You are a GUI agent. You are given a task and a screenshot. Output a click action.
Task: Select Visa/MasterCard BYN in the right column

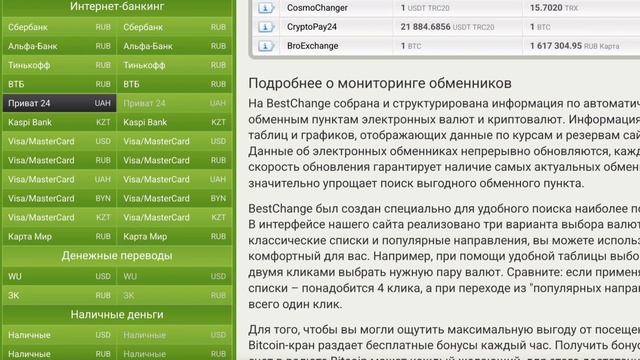point(174,198)
